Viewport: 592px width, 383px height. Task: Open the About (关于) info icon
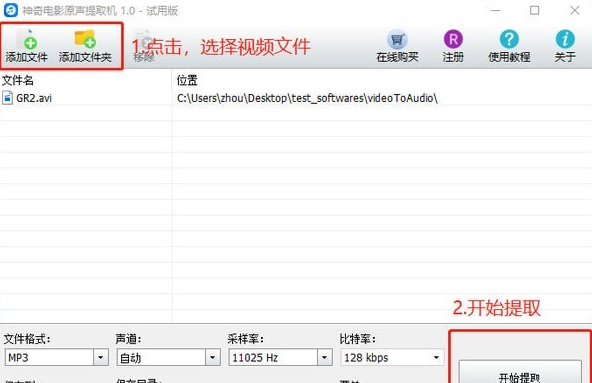click(x=565, y=39)
